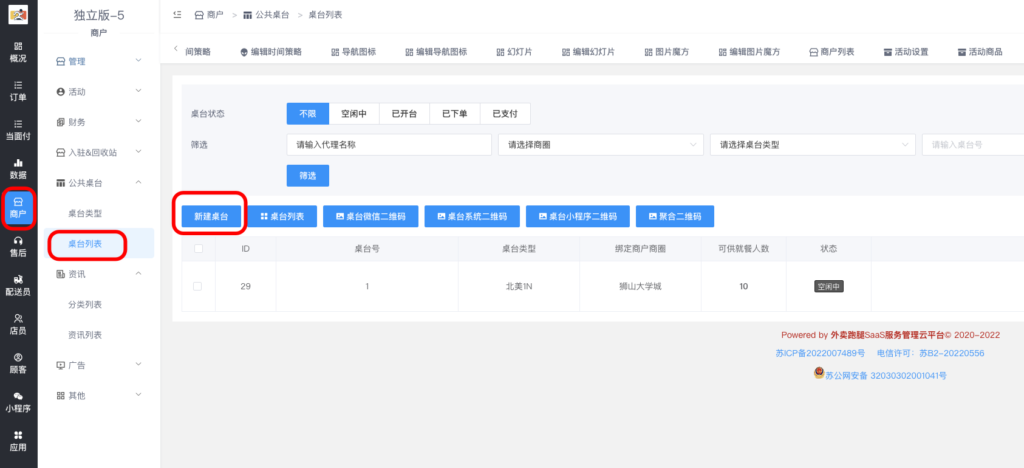Open 桌台小程序二维码 button
1024x468 pixels.
tap(577, 217)
